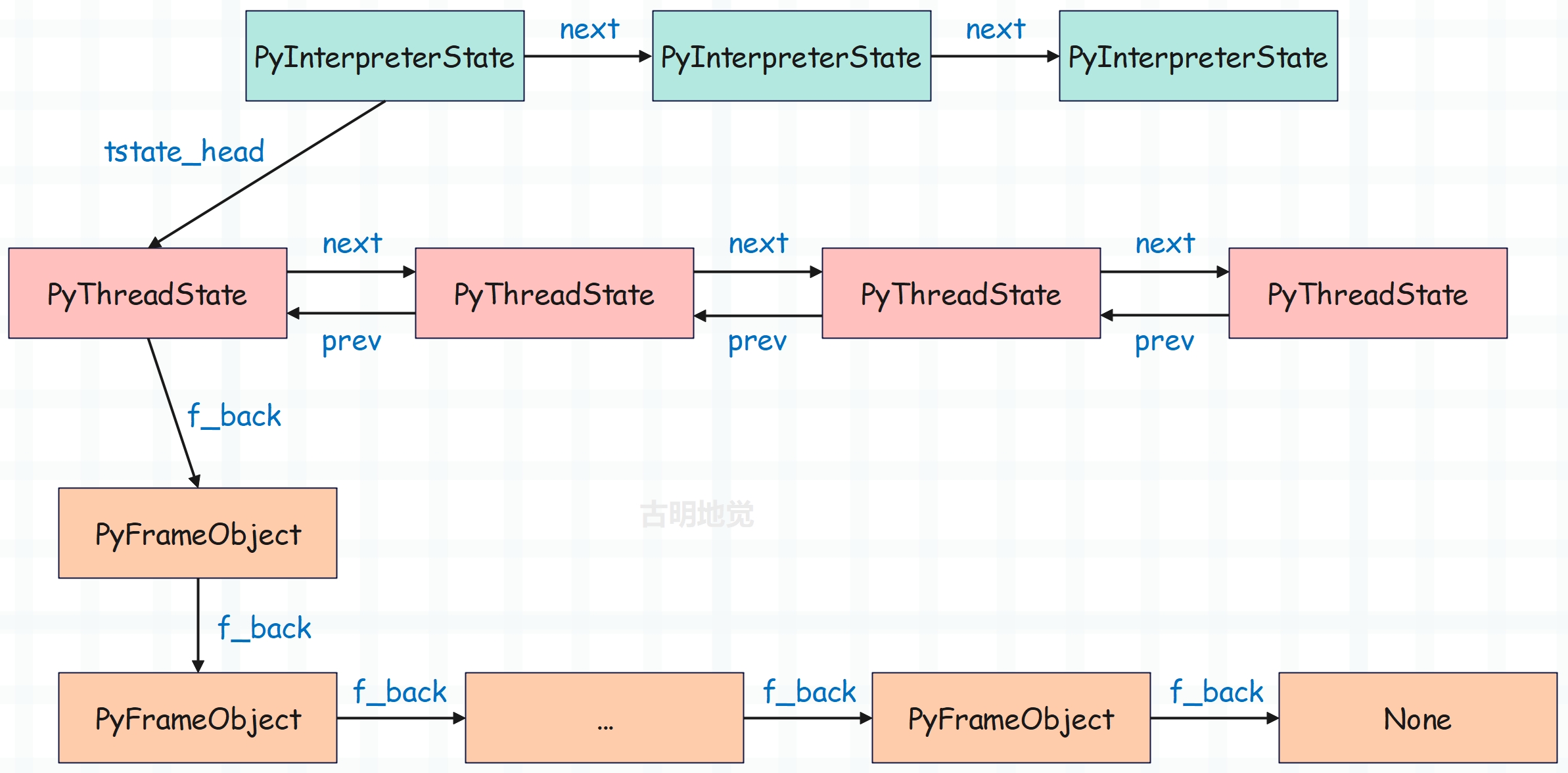Select the PyFrameObject box beside None
This screenshot has width=1568, height=773.
1011,718
